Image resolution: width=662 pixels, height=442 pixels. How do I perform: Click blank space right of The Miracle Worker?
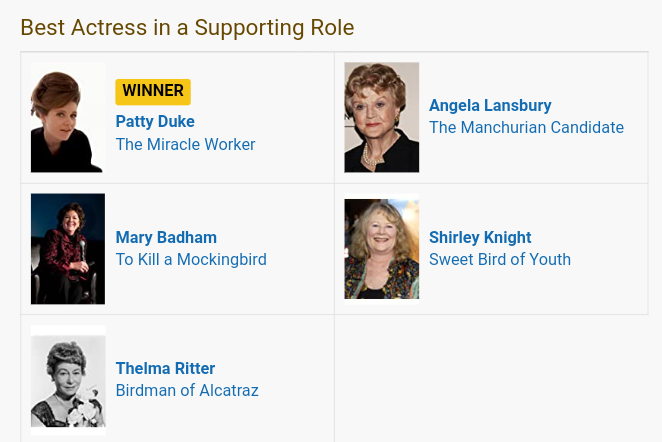click(295, 144)
